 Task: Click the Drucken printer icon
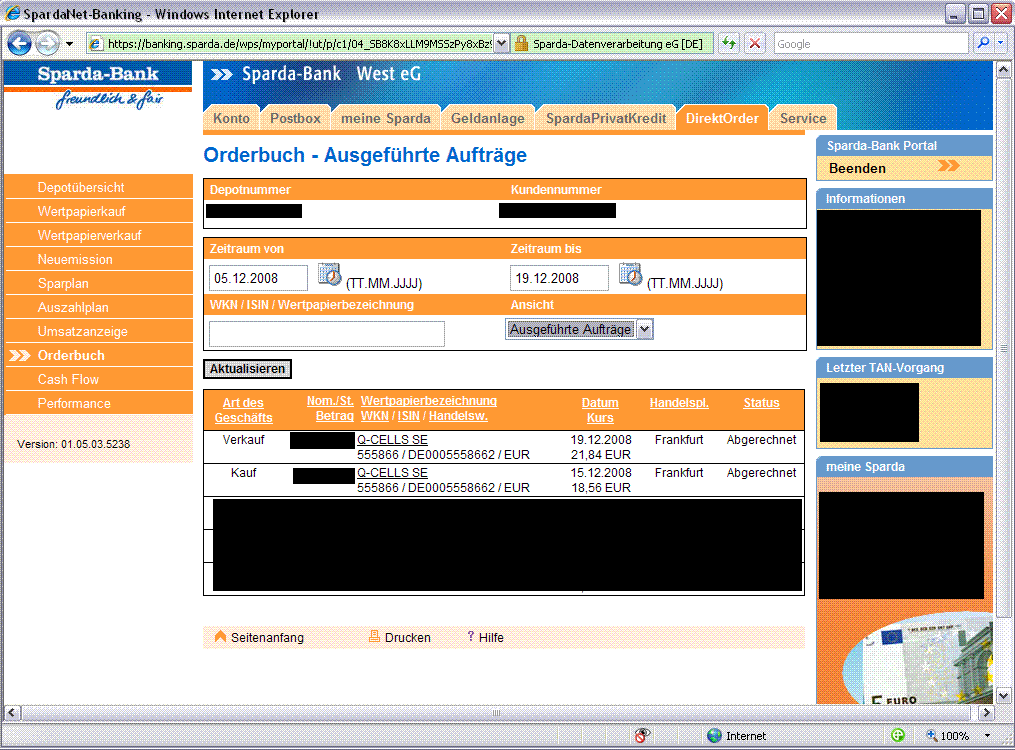coord(374,636)
